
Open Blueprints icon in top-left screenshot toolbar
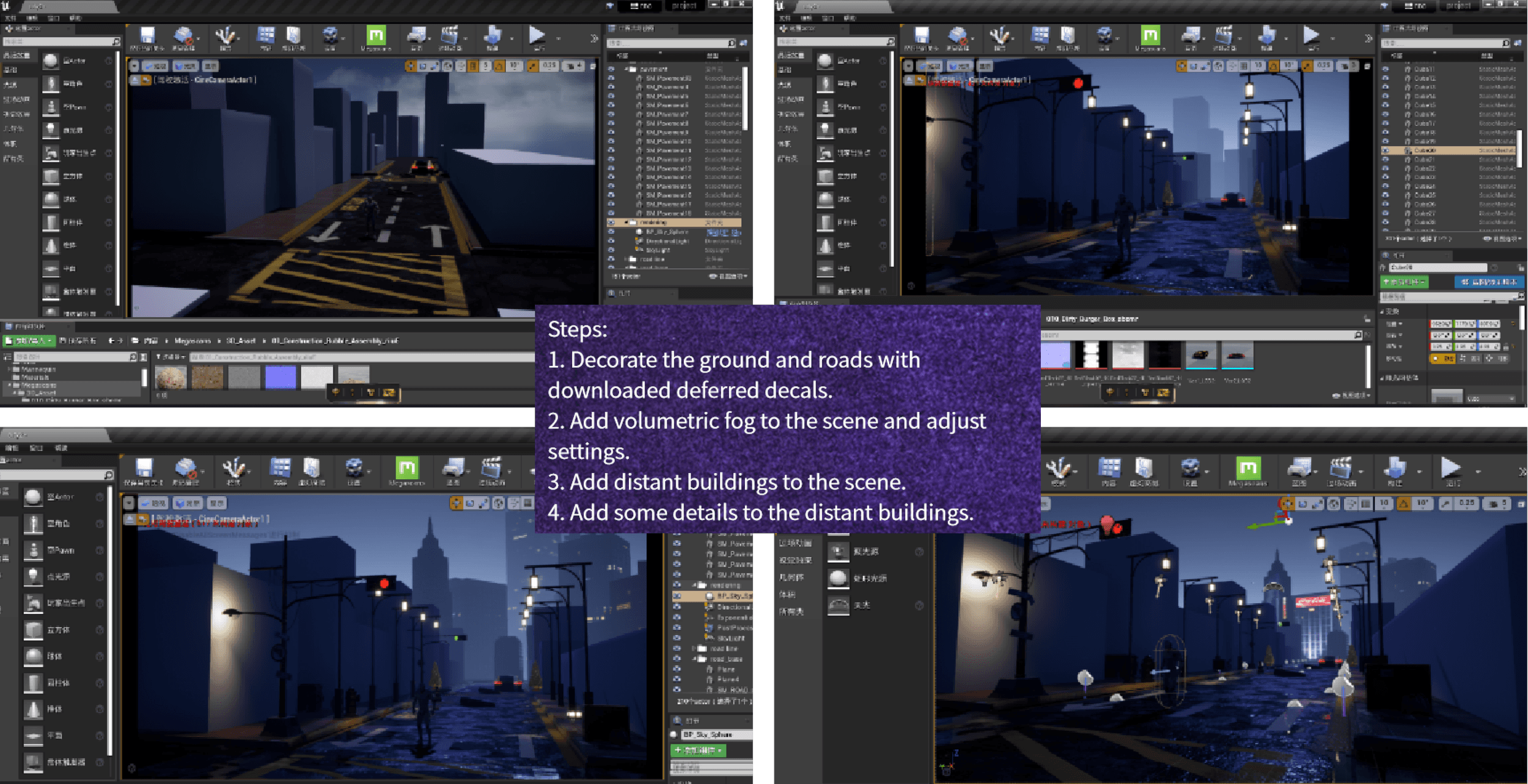click(417, 35)
